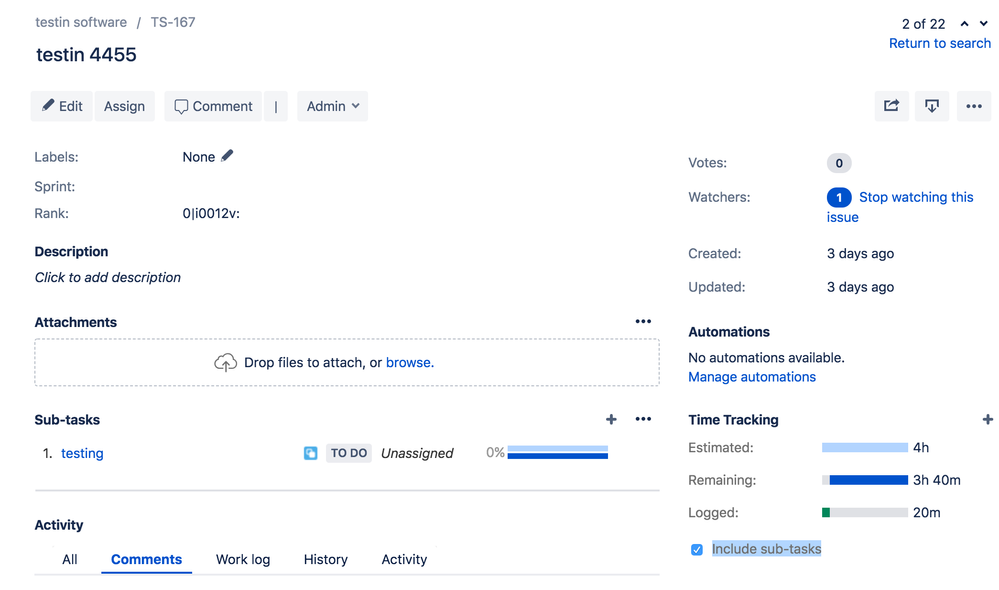This screenshot has width=999, height=590.
Task: Open the issue actions ellipsis menu
Action: (x=974, y=106)
